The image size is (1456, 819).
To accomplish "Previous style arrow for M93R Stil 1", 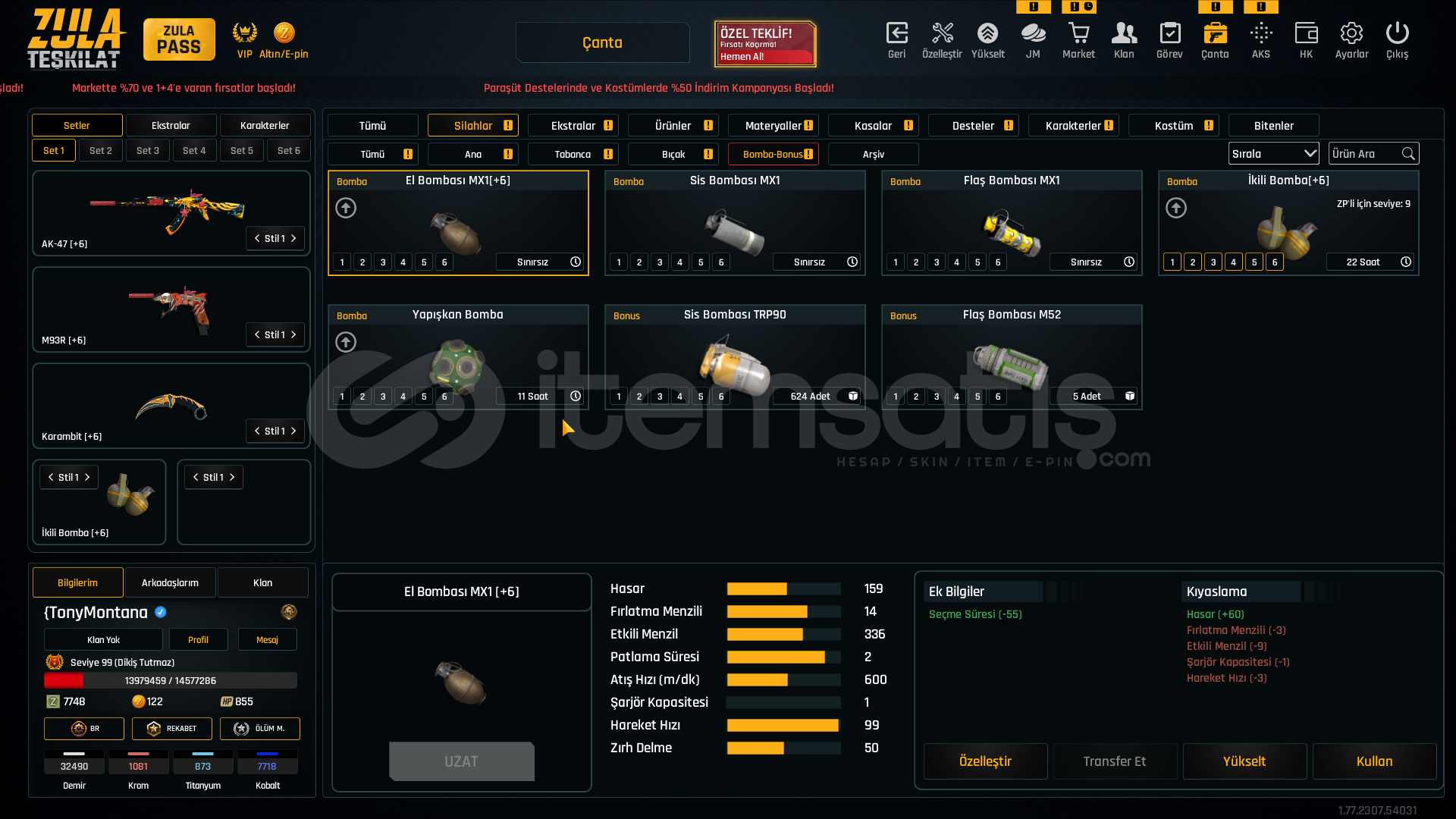I will [x=257, y=334].
